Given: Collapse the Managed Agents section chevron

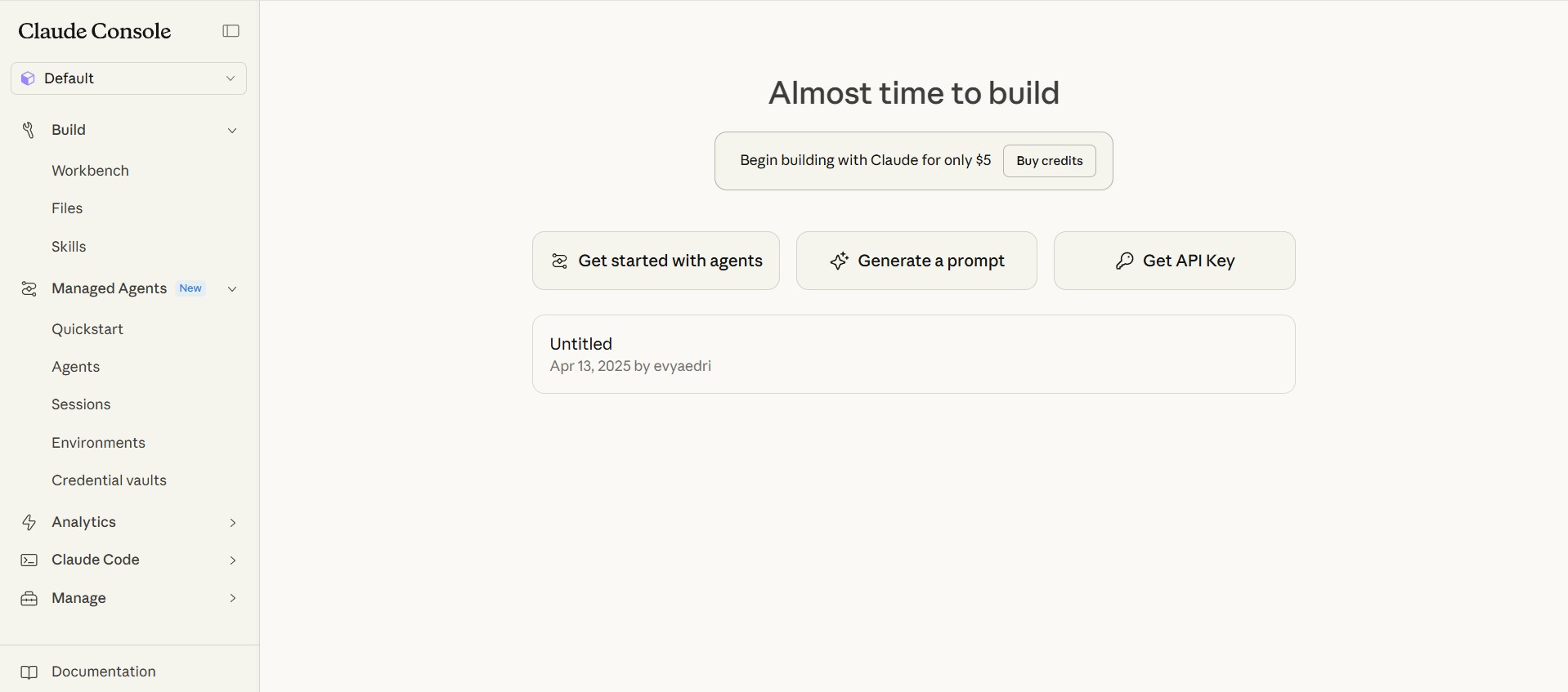Looking at the screenshot, I should tap(232, 289).
